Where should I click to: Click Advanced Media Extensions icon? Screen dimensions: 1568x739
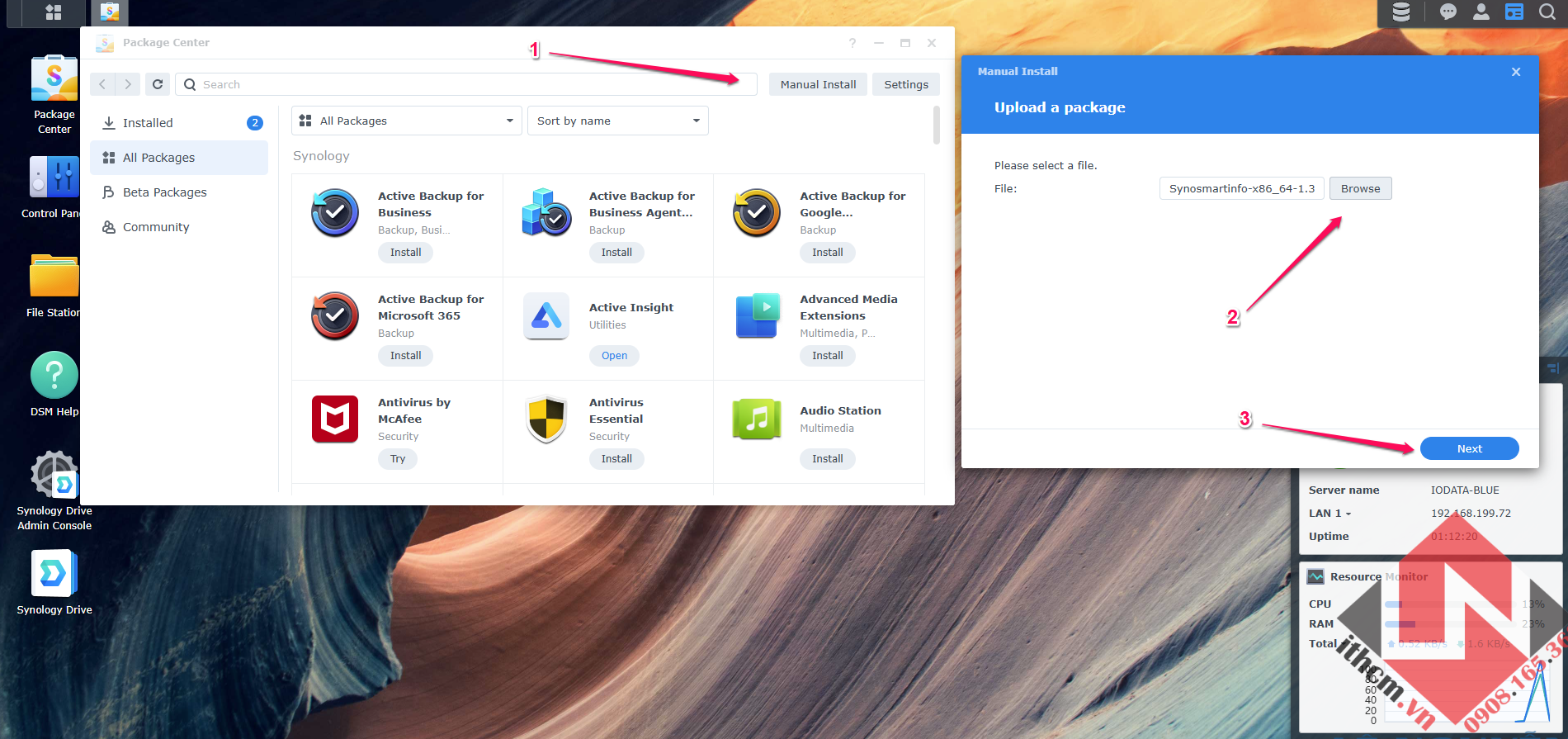[x=757, y=316]
